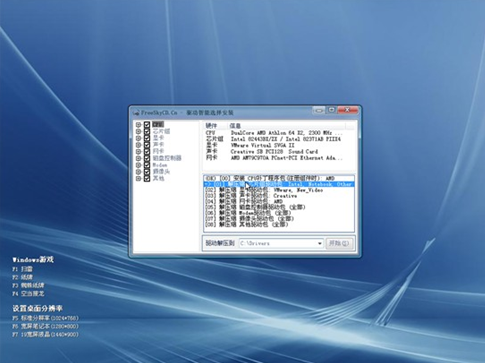Select the 芯片组 label in the driver tree

point(161,131)
